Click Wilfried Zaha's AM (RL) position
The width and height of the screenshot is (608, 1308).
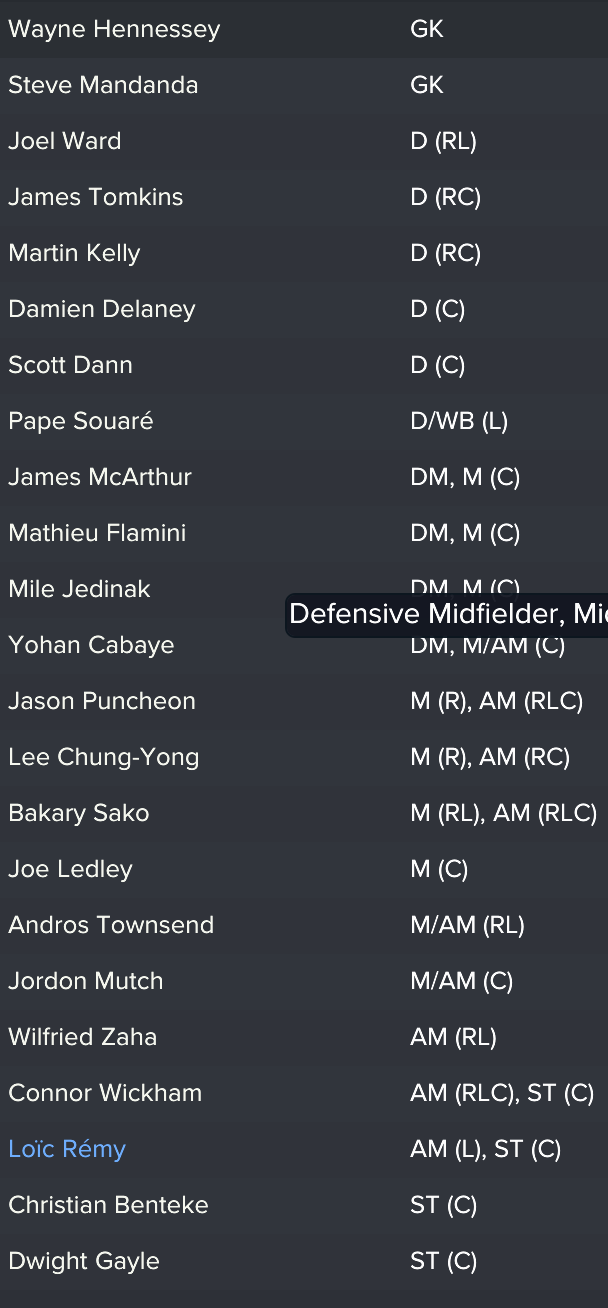[453, 1037]
